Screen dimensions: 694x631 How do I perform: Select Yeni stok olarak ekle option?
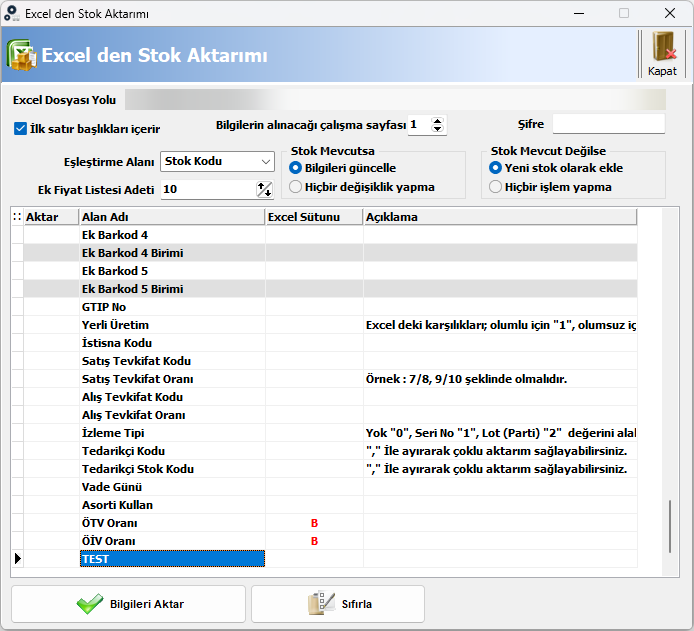tap(495, 168)
